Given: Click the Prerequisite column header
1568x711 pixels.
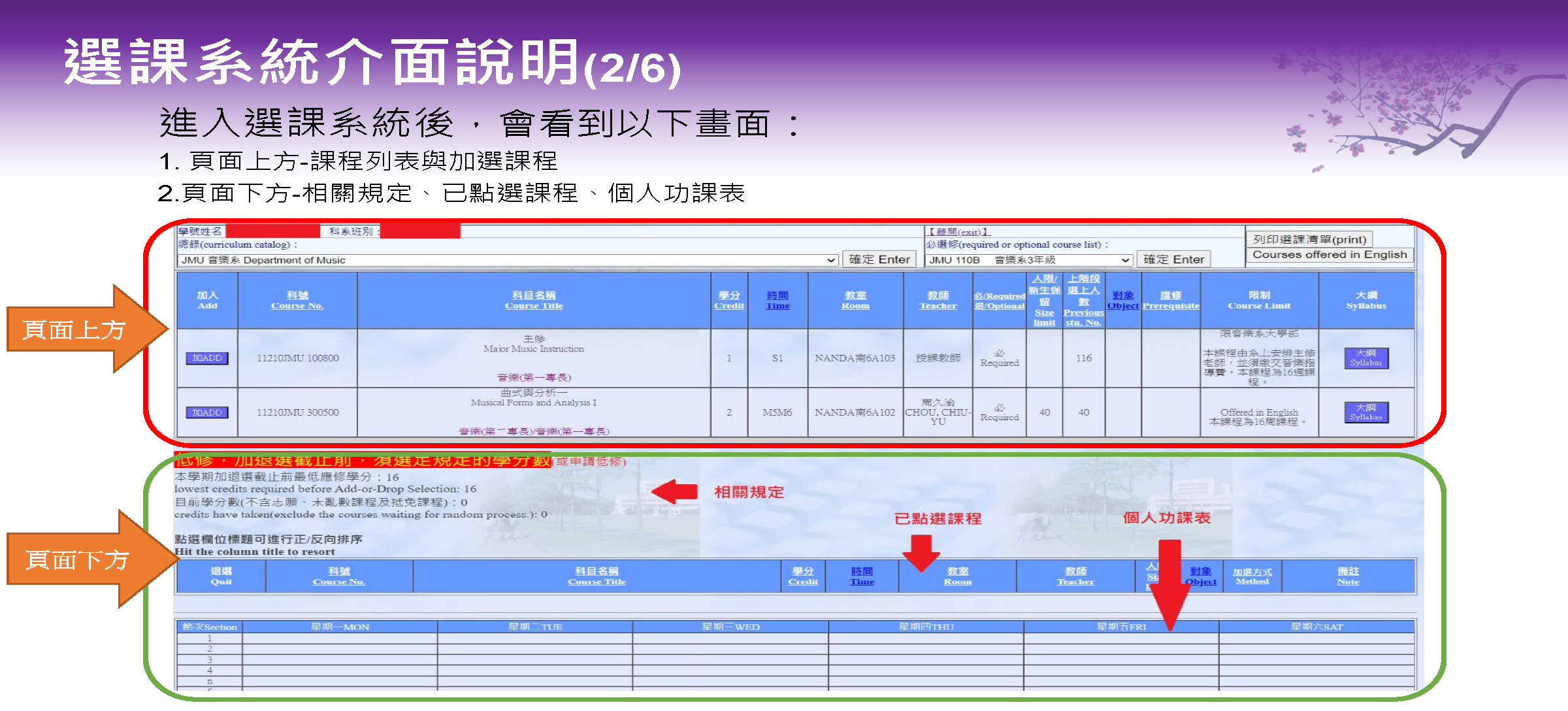Looking at the screenshot, I should (1171, 301).
